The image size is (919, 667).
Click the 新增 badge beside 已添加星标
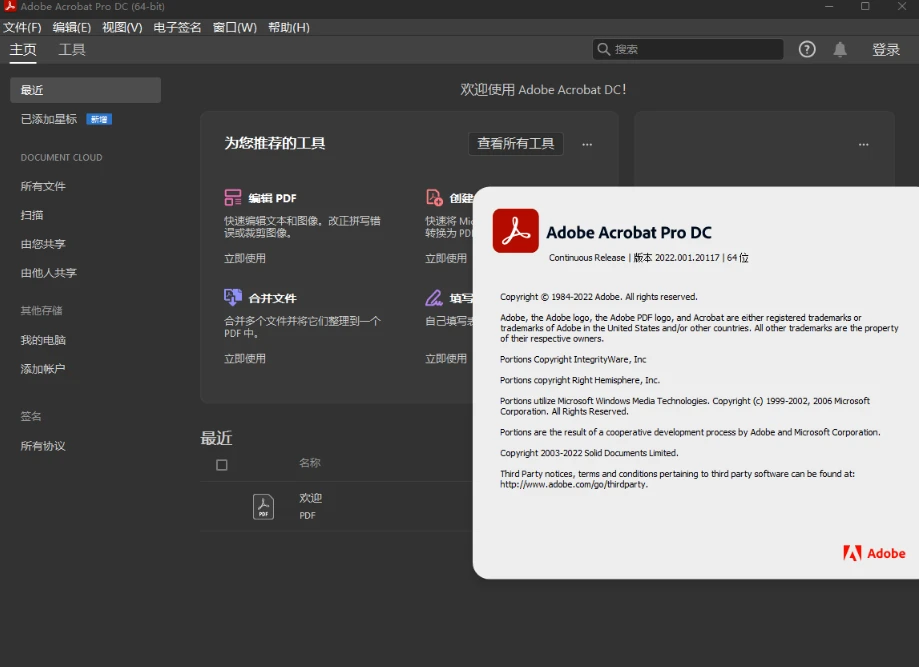[x=99, y=120]
